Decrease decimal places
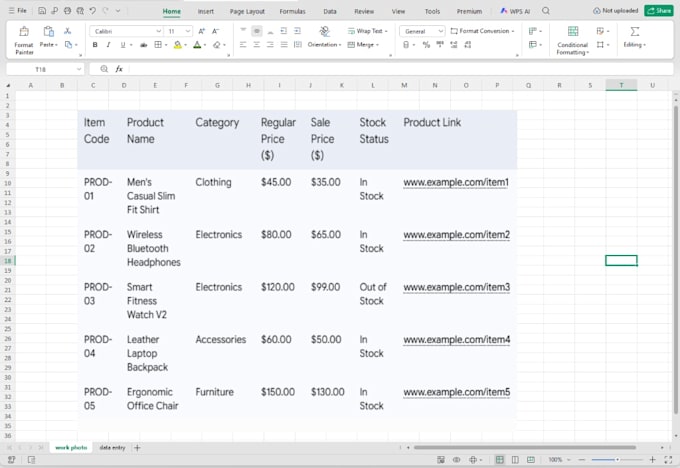 (x=468, y=45)
